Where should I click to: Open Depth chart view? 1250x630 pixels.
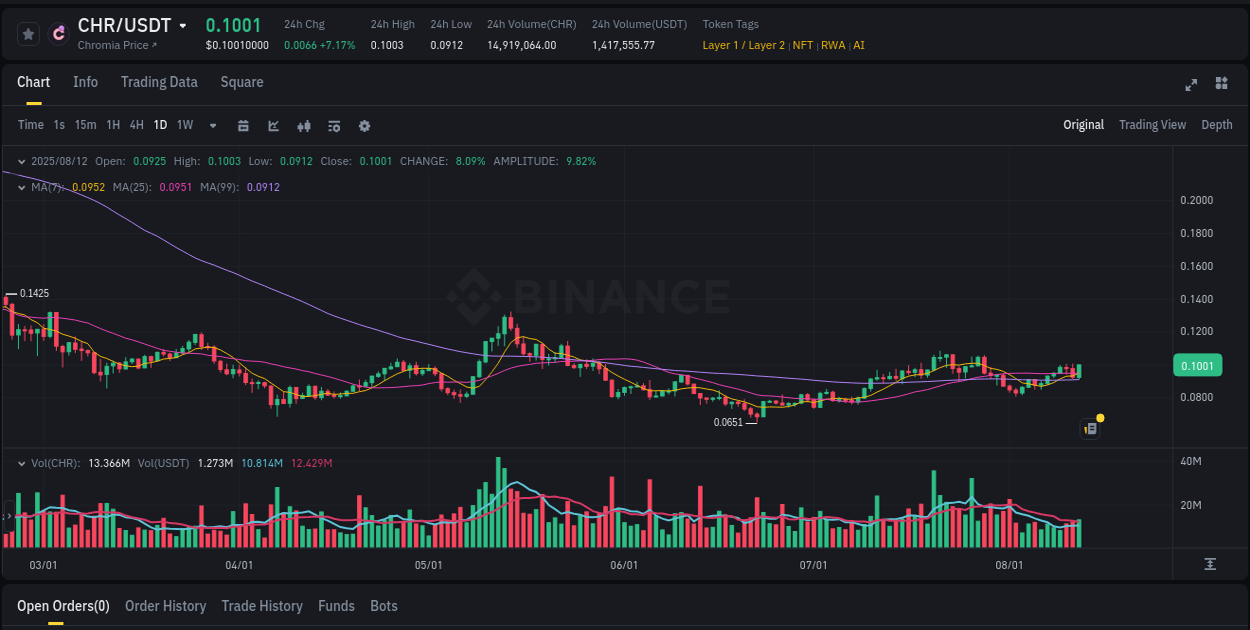[1217, 125]
